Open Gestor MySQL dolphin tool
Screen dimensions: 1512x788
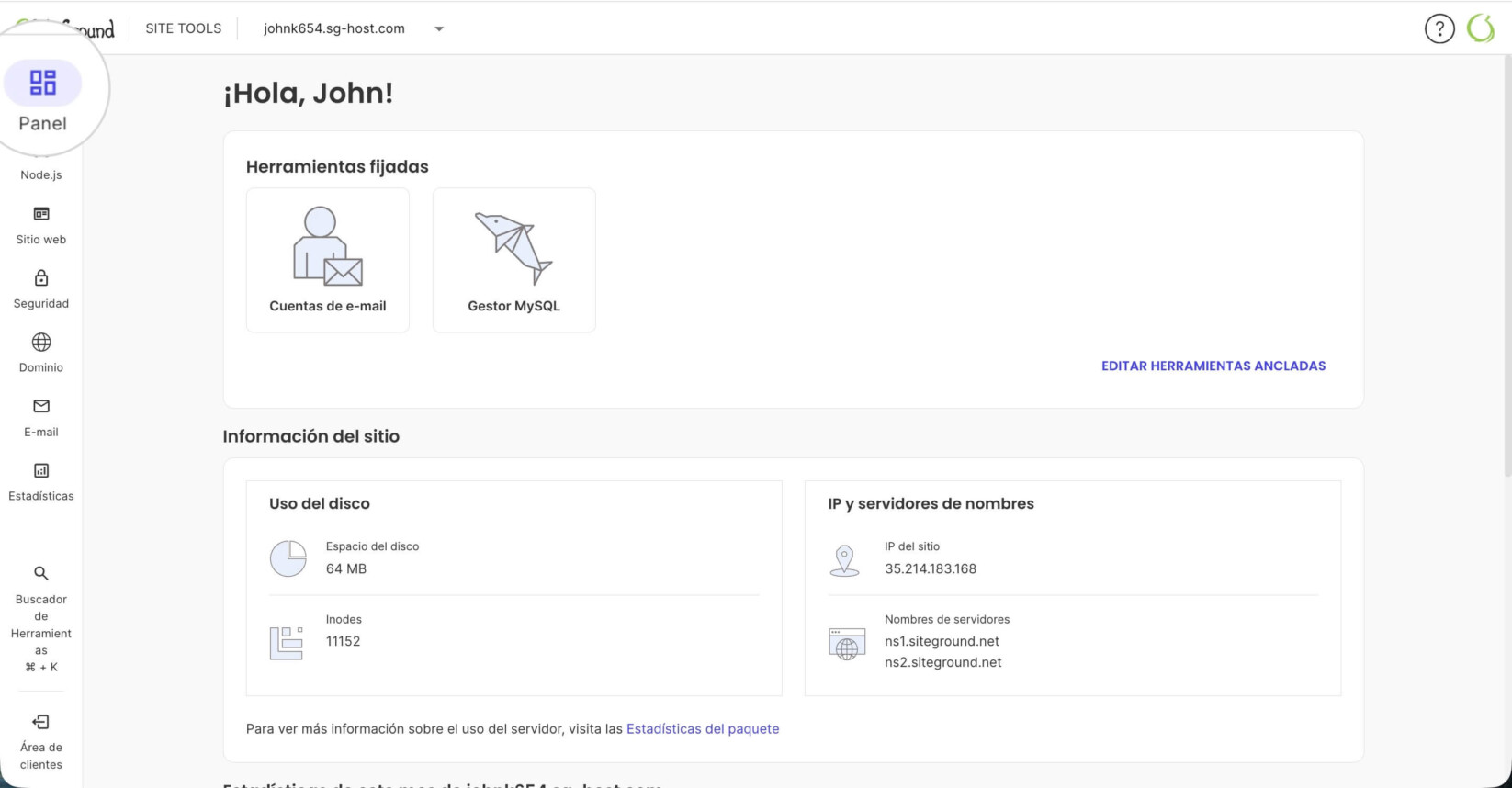click(513, 260)
